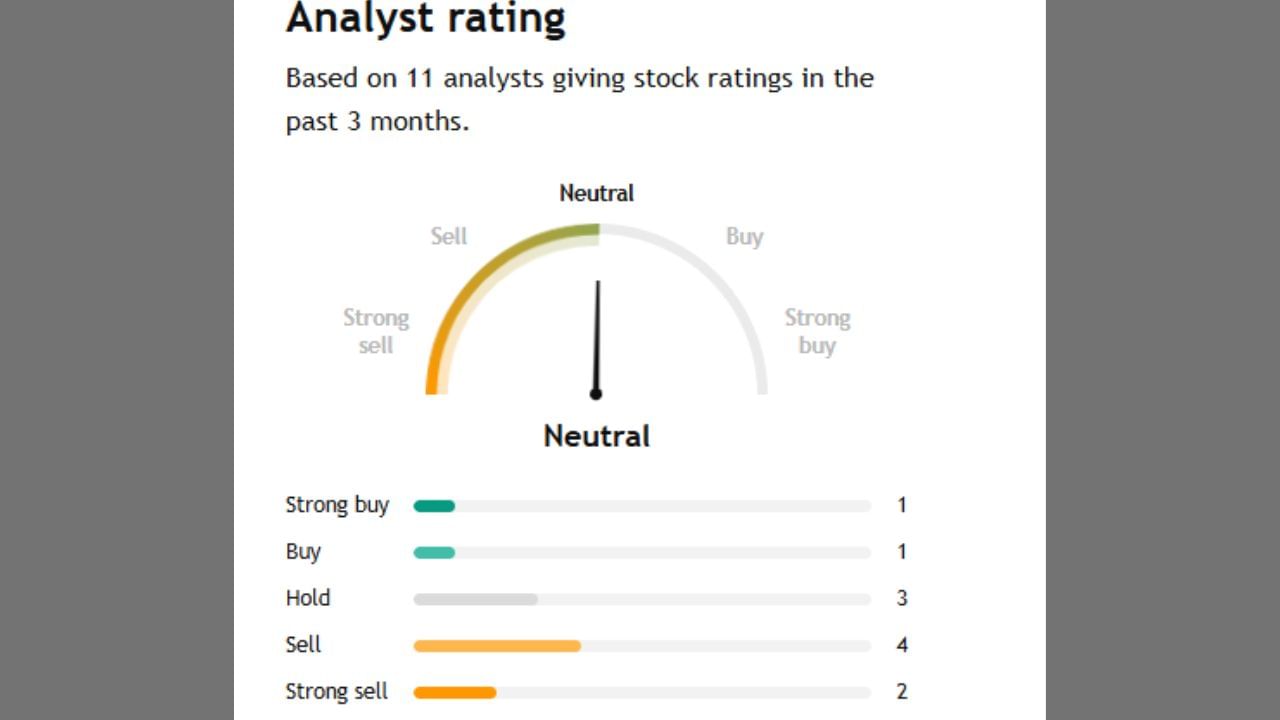
Task: Select the Hold row label
Action: point(308,598)
